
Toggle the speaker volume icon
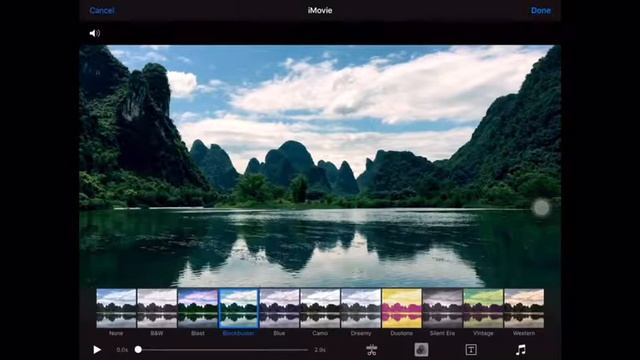95,33
